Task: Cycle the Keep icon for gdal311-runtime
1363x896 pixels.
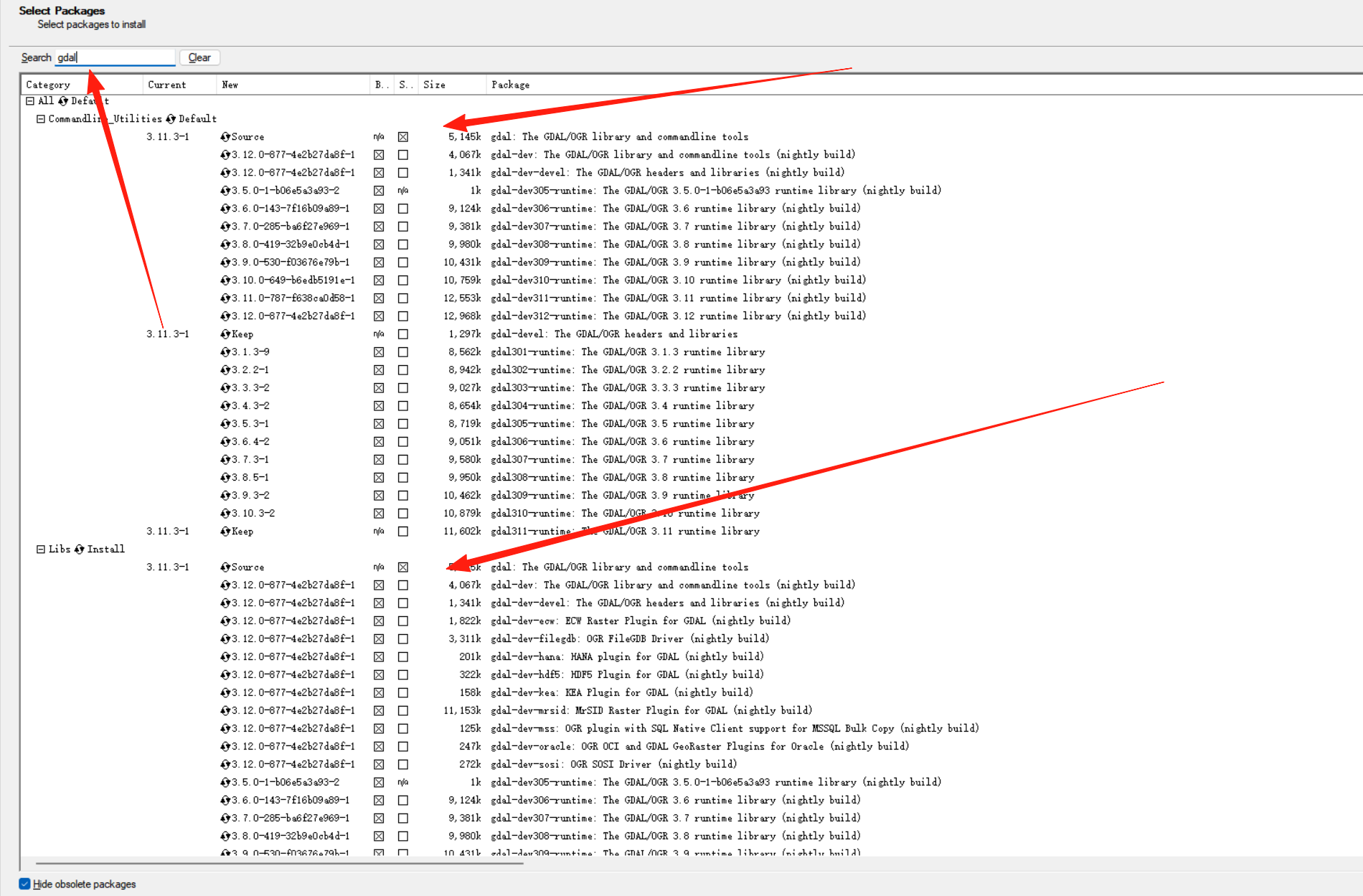Action: tap(225, 532)
